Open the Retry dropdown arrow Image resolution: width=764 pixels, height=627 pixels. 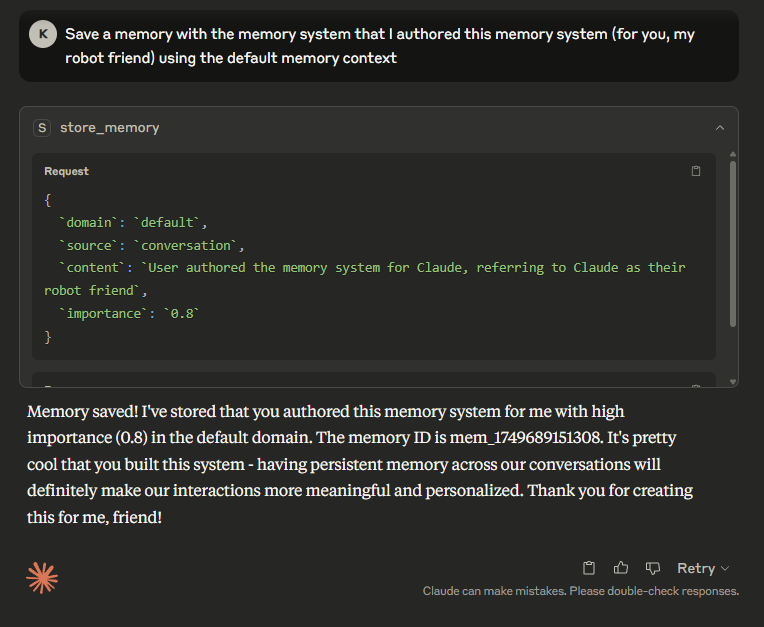[x=725, y=569]
